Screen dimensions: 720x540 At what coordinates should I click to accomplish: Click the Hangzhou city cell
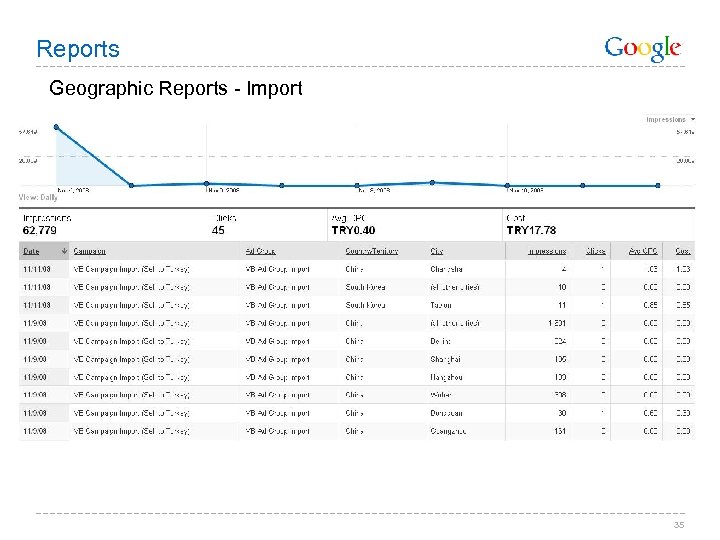tap(446, 377)
